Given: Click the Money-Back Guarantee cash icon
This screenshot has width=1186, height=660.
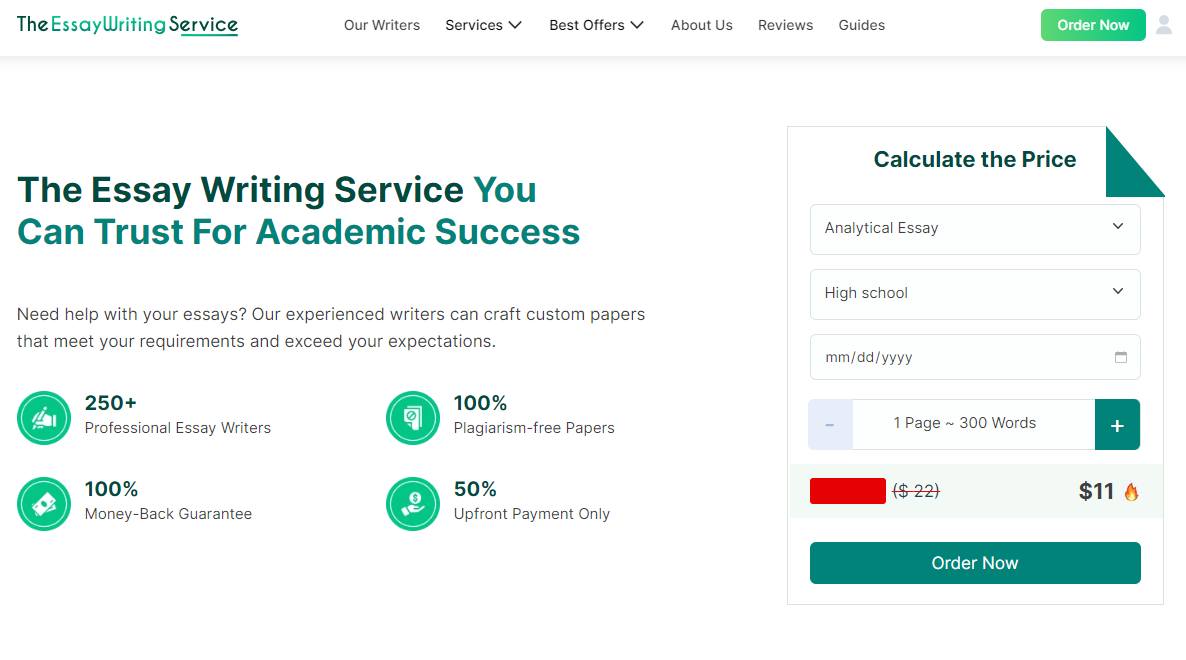Looking at the screenshot, I should (x=44, y=504).
